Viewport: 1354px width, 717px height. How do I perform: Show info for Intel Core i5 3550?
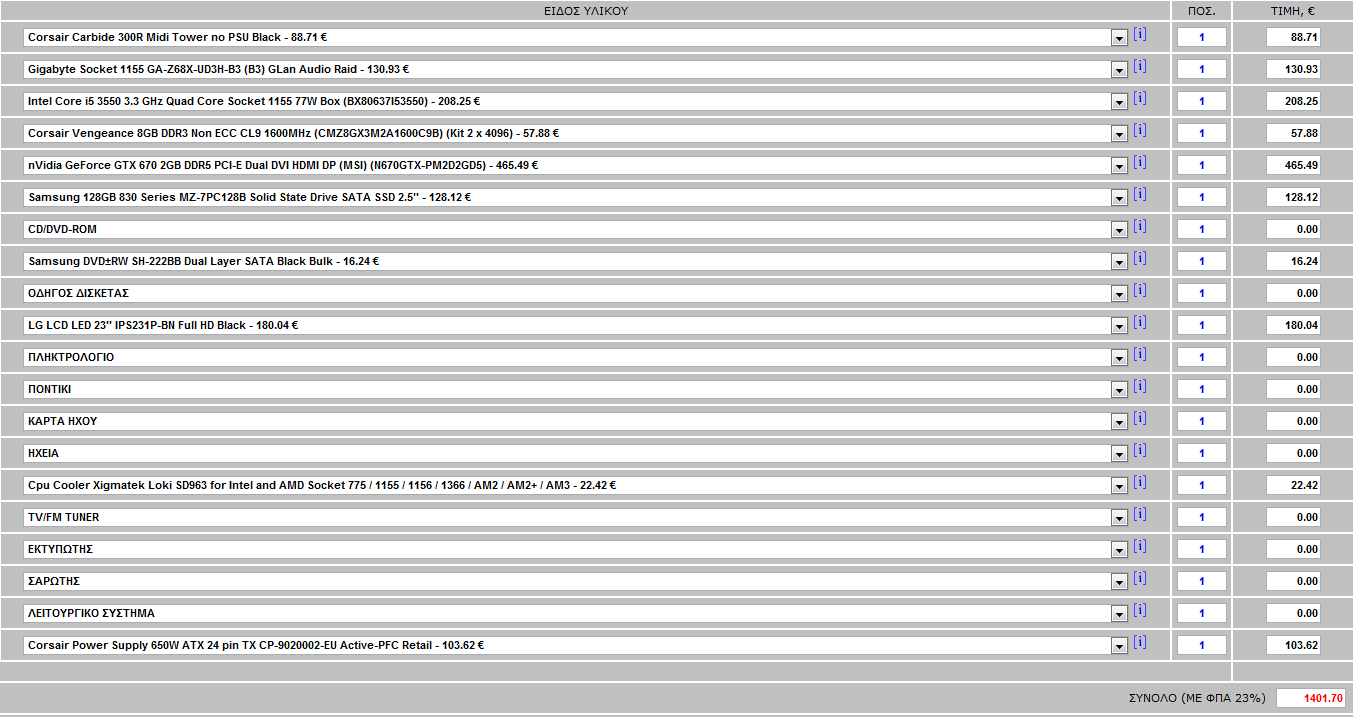(1140, 99)
